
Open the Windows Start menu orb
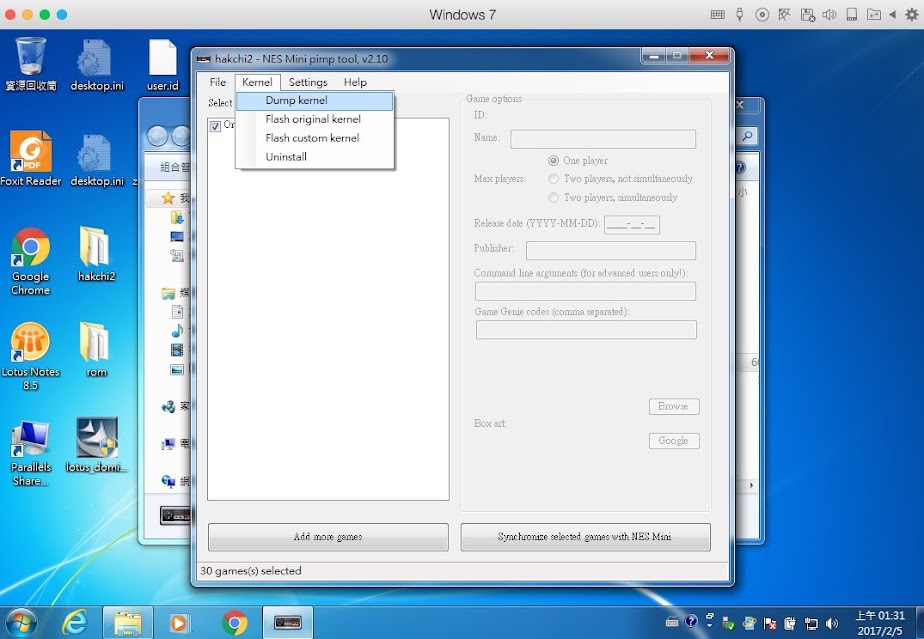22,622
